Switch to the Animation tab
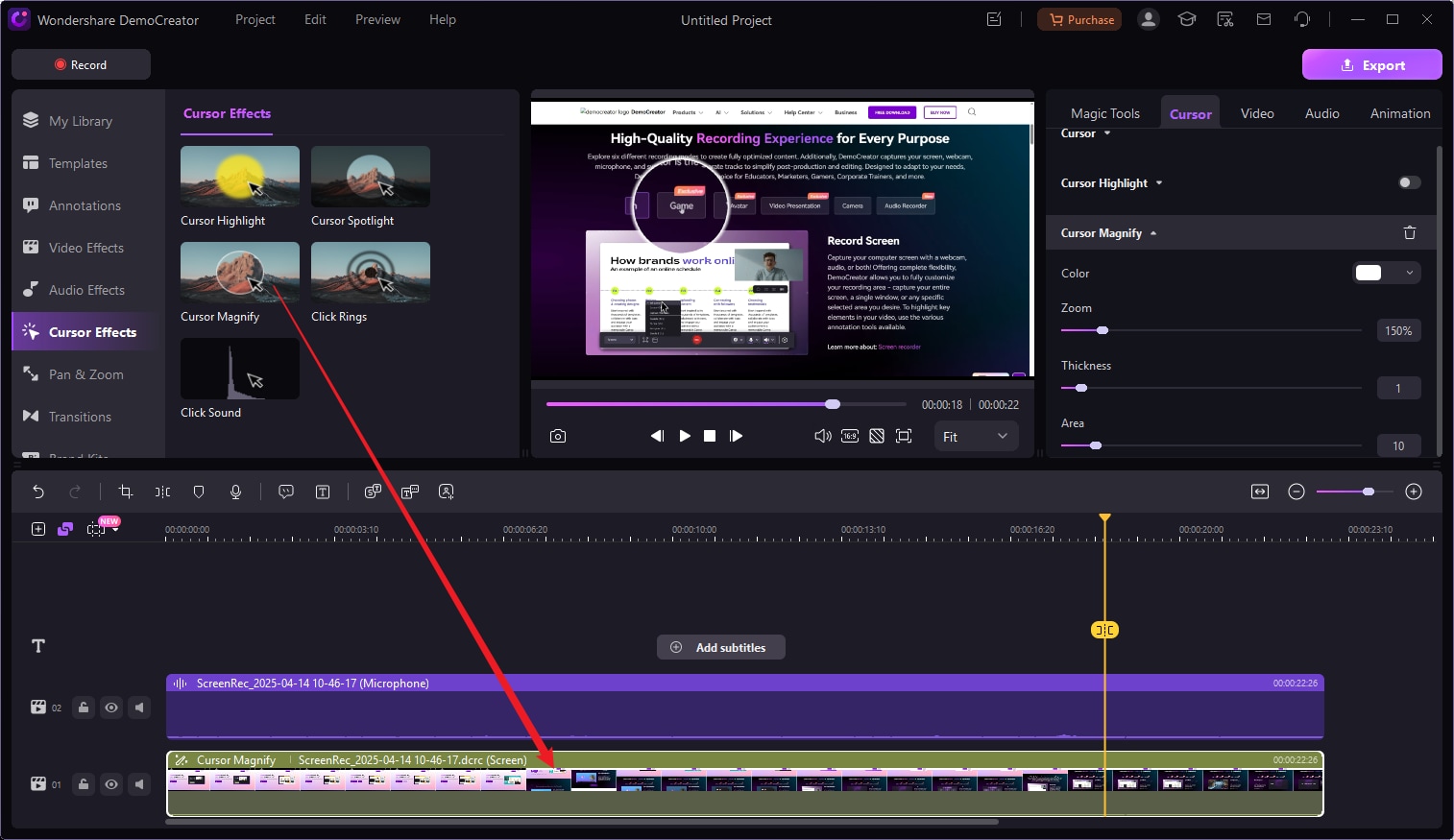The width and height of the screenshot is (1454, 840). (1400, 113)
